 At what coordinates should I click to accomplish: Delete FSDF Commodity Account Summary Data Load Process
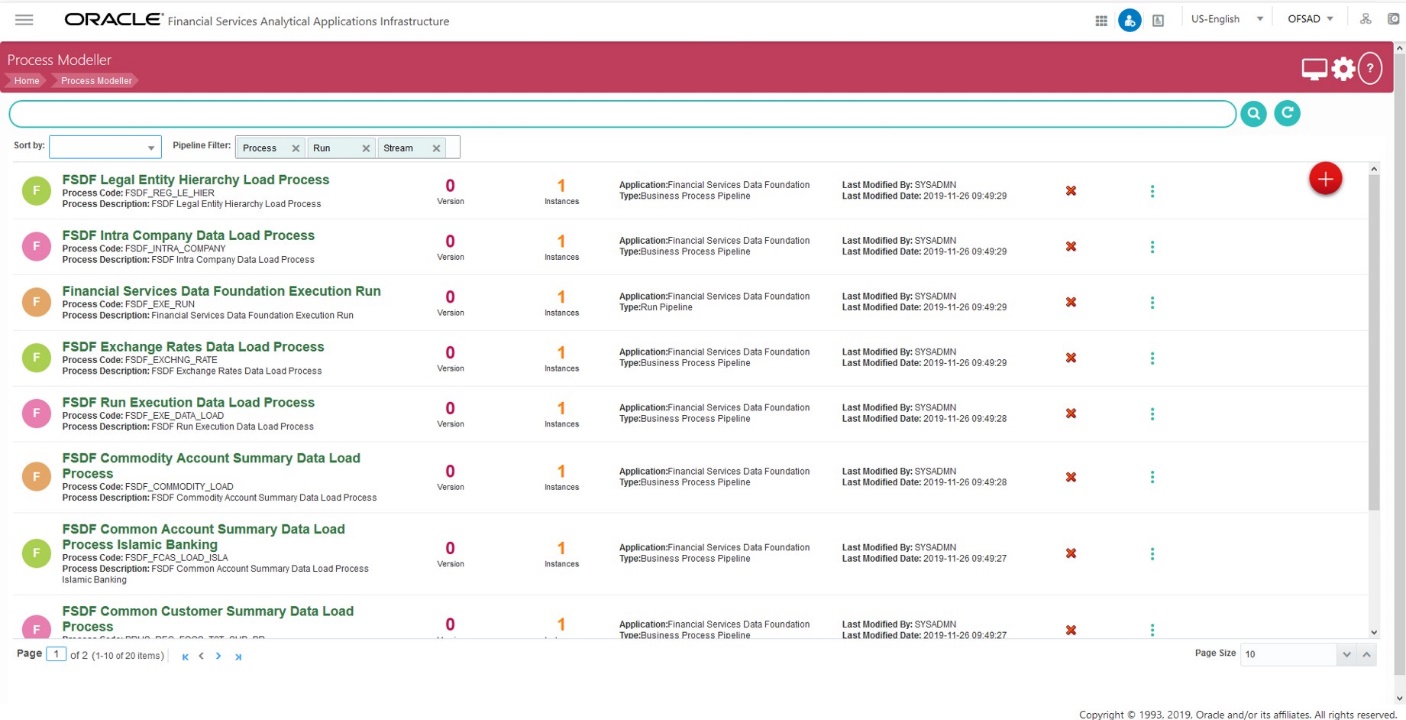click(x=1071, y=477)
